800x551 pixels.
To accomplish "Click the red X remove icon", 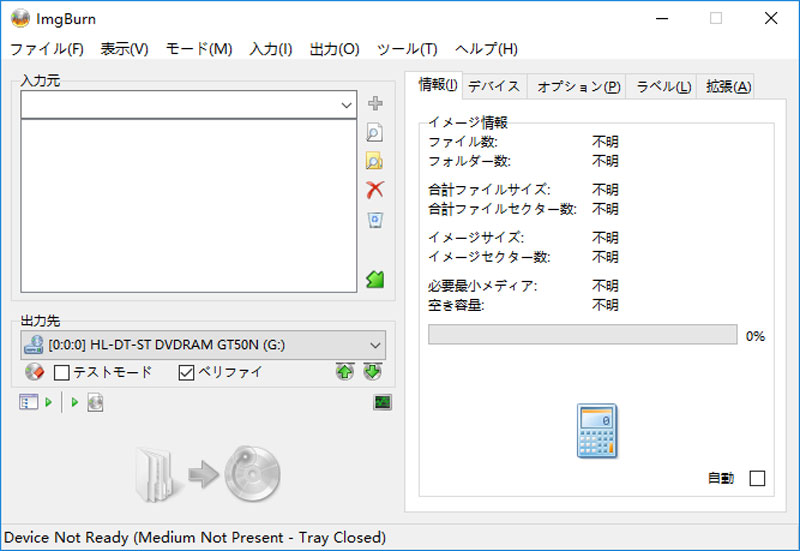I will pyautogui.click(x=375, y=190).
